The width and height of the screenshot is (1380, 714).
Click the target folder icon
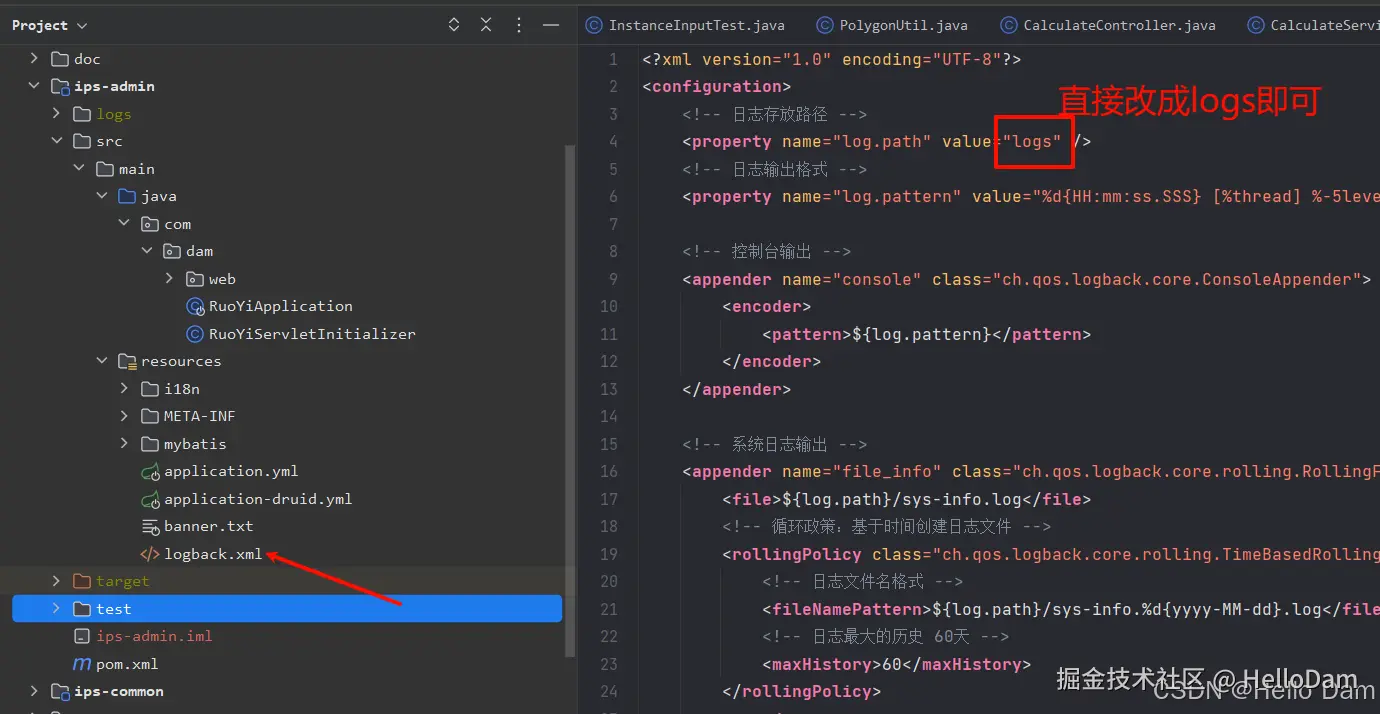(x=82, y=581)
